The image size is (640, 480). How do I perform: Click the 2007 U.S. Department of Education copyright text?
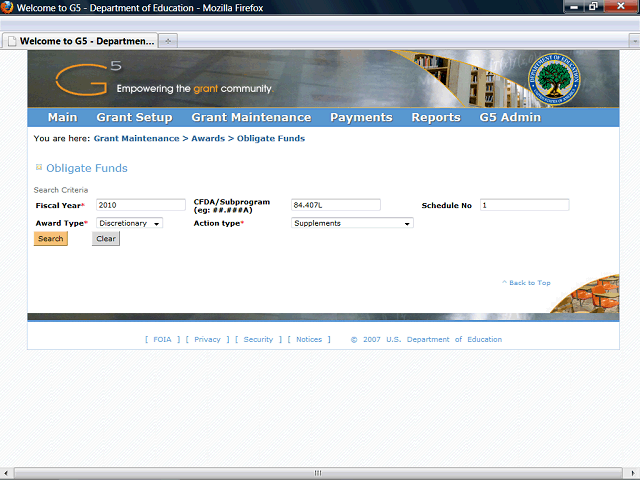[x=426, y=339]
